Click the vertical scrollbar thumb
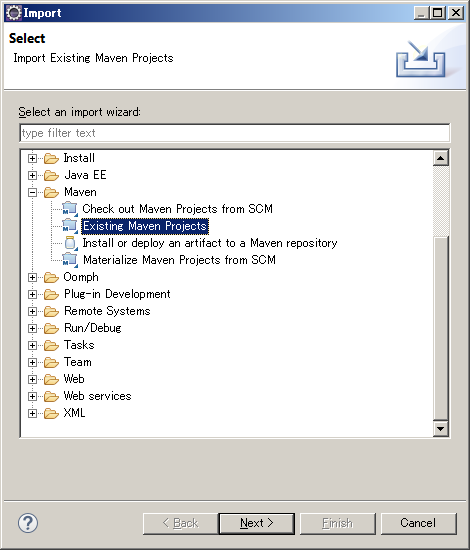The image size is (470, 550). 441,328
